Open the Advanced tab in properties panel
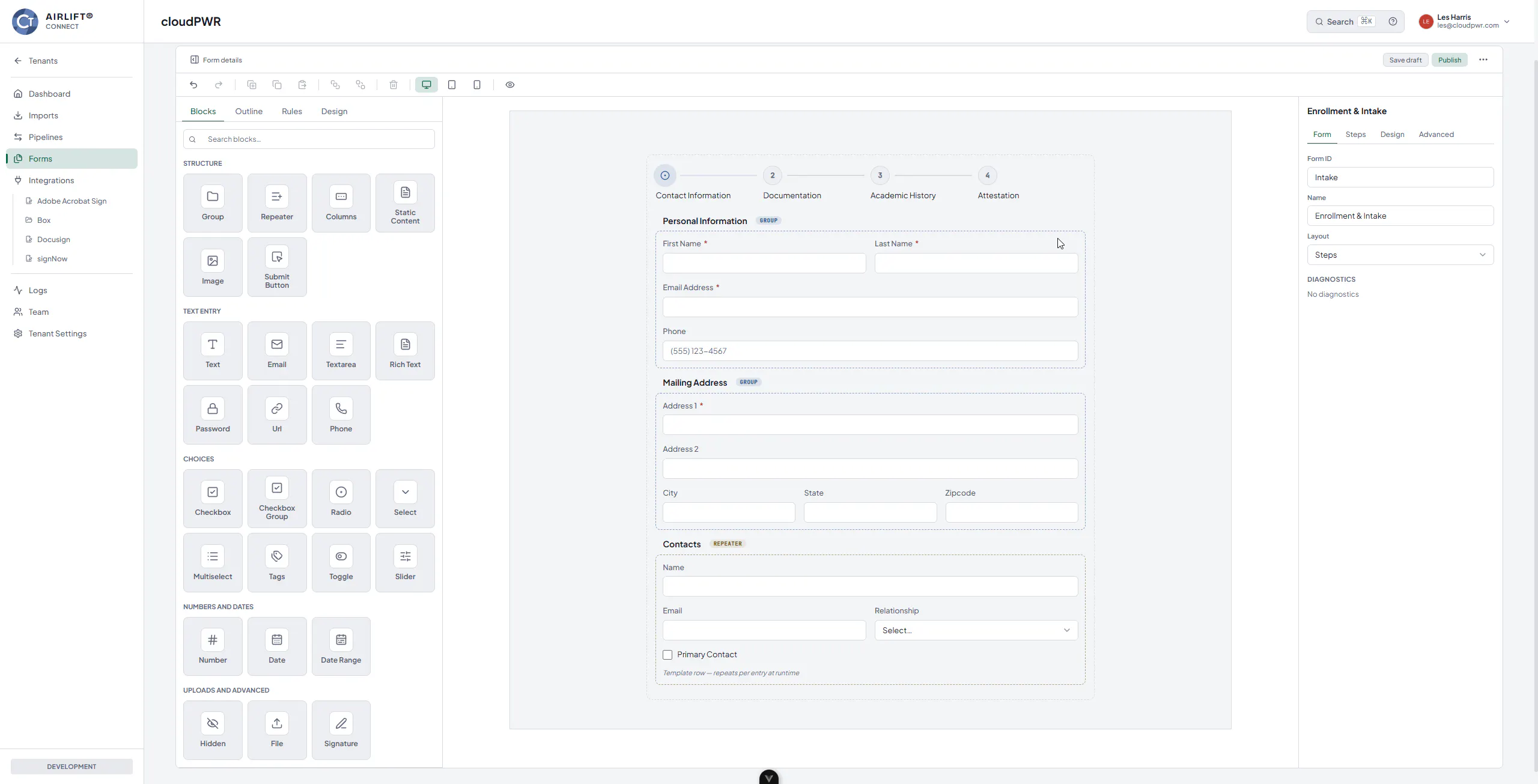The image size is (1538, 784). coord(1436,135)
